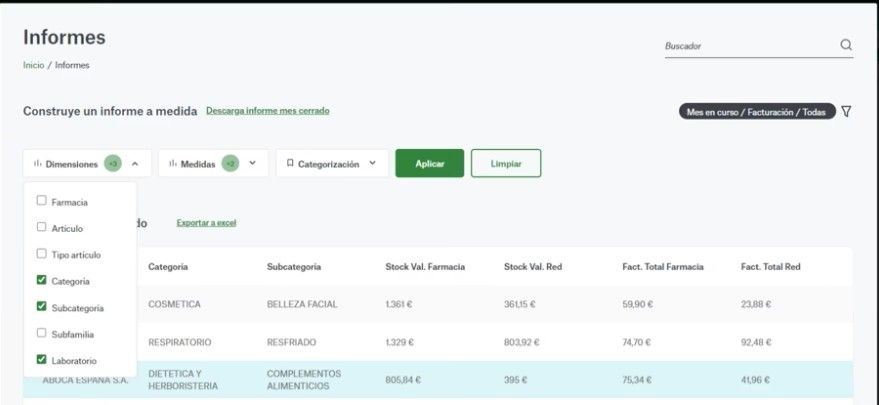This screenshot has width=879, height=405.
Task: Uncheck the Subcategoría checkbox
Action: 41,307
